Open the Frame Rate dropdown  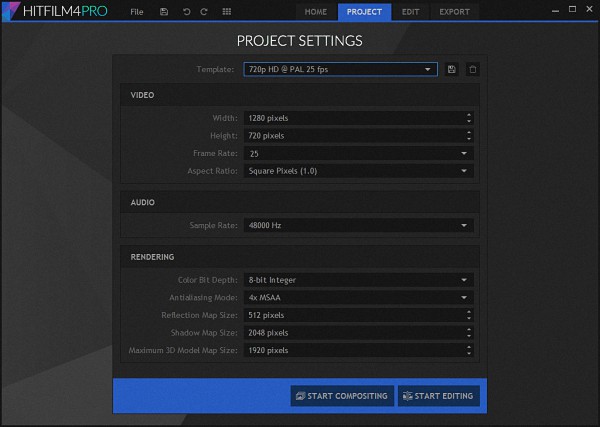click(359, 153)
